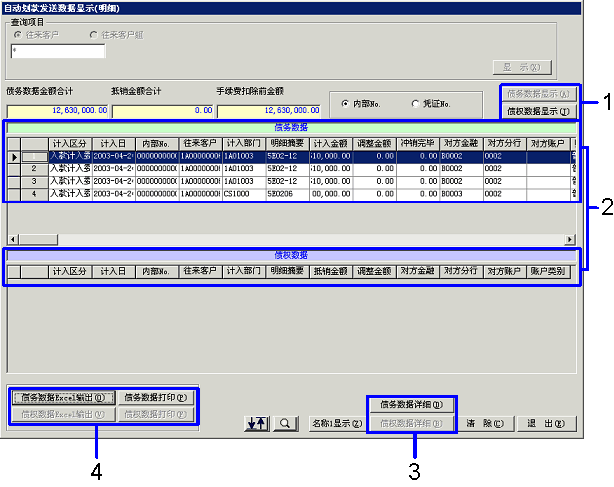Click the 债权数据打印 button

point(155,414)
